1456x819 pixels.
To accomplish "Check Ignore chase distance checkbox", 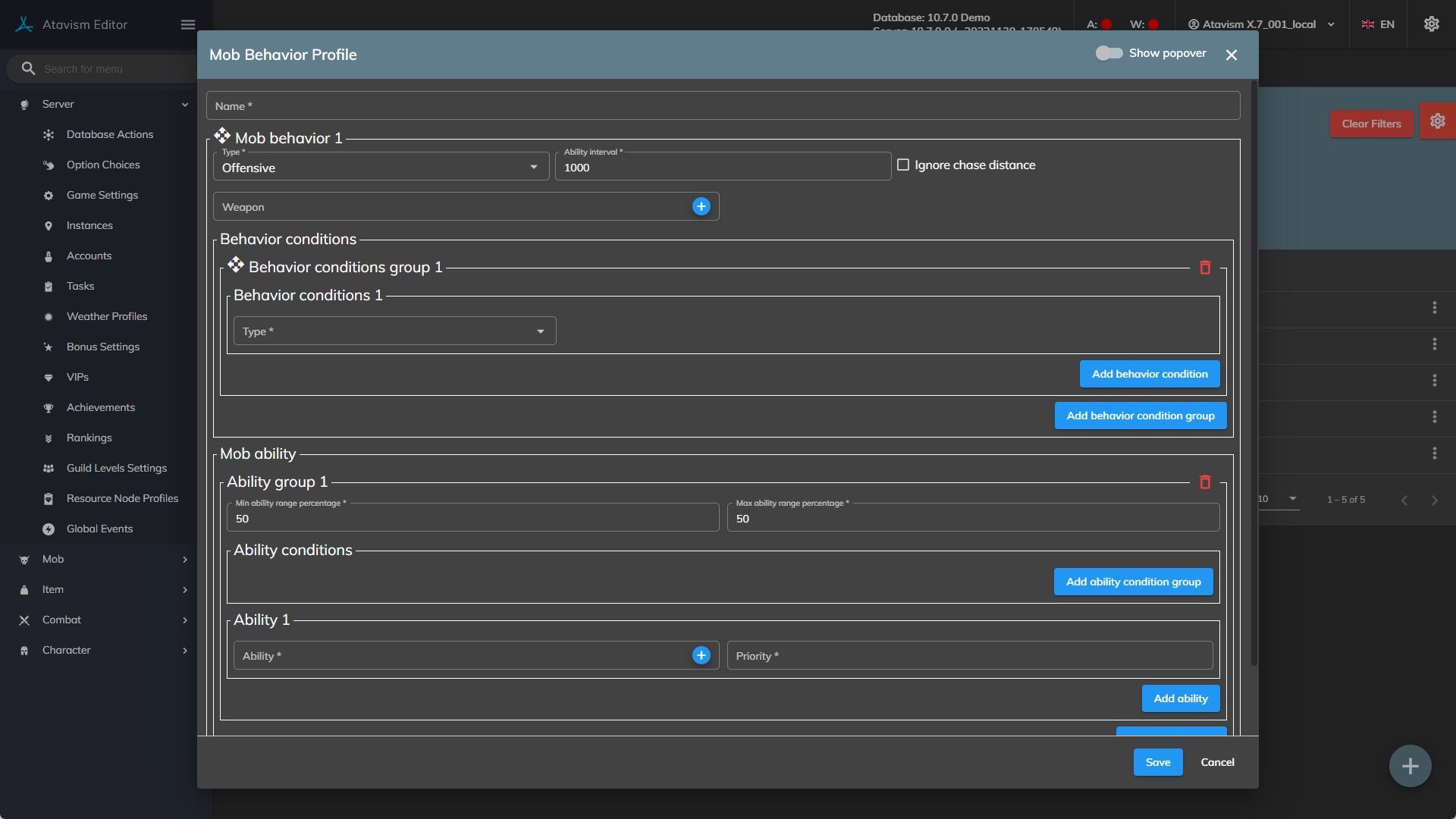I will (x=903, y=165).
